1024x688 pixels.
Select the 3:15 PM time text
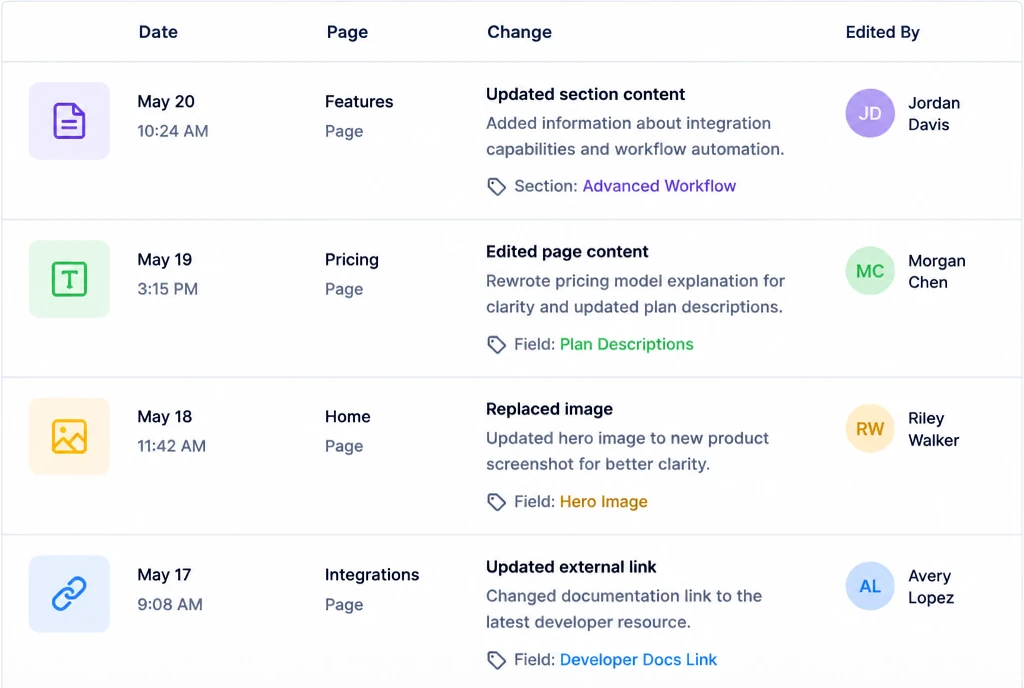167,289
